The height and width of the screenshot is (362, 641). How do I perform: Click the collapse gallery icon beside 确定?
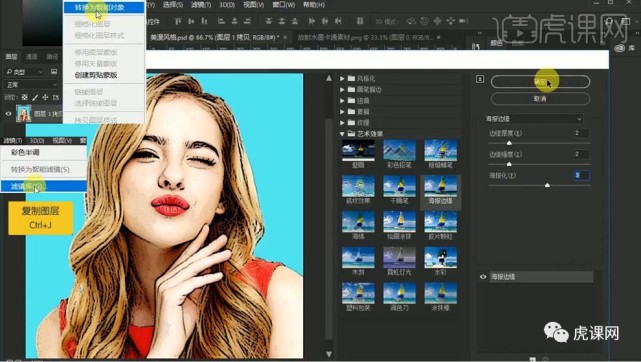tap(480, 79)
